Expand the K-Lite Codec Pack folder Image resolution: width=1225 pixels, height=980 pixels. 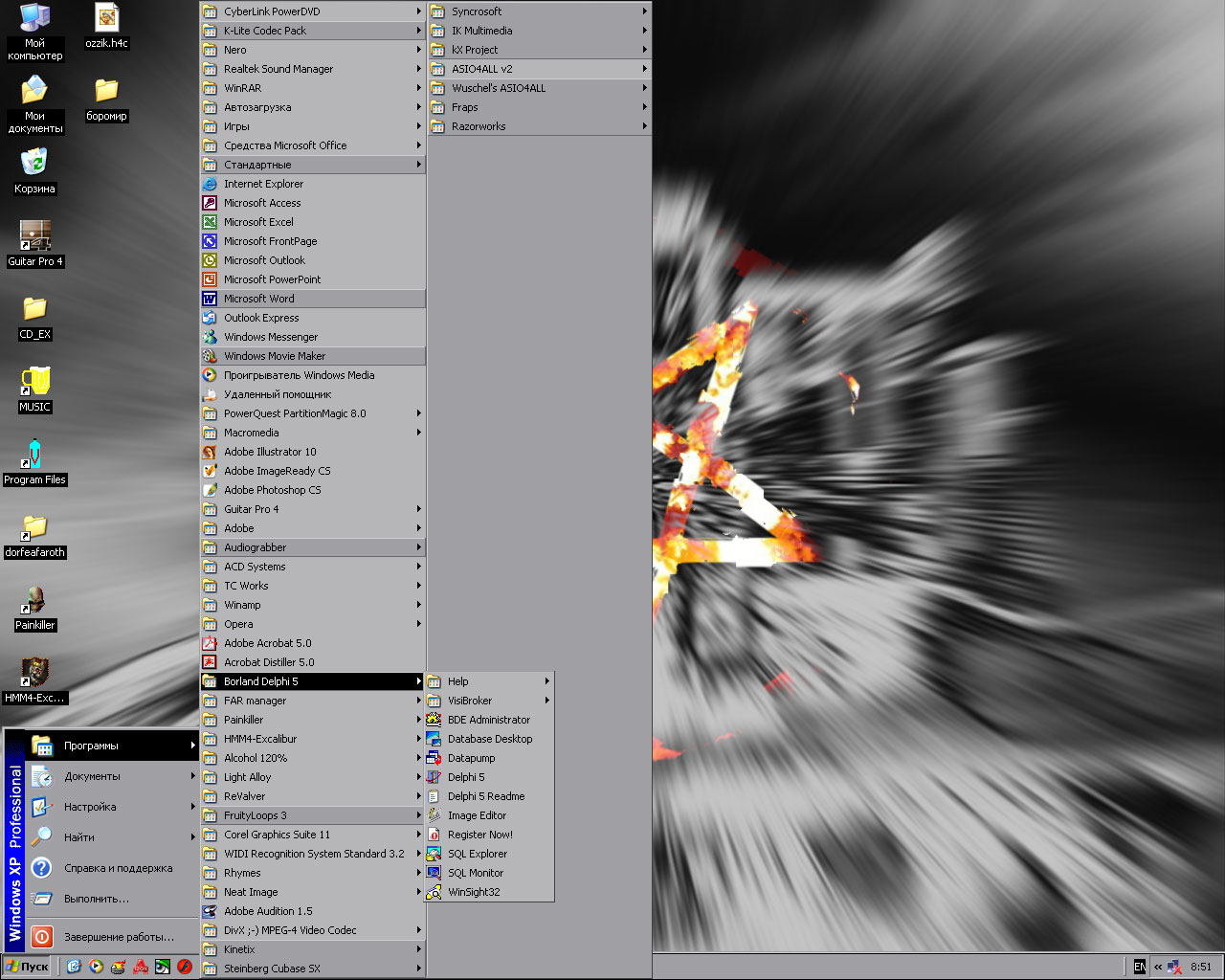click(x=313, y=31)
